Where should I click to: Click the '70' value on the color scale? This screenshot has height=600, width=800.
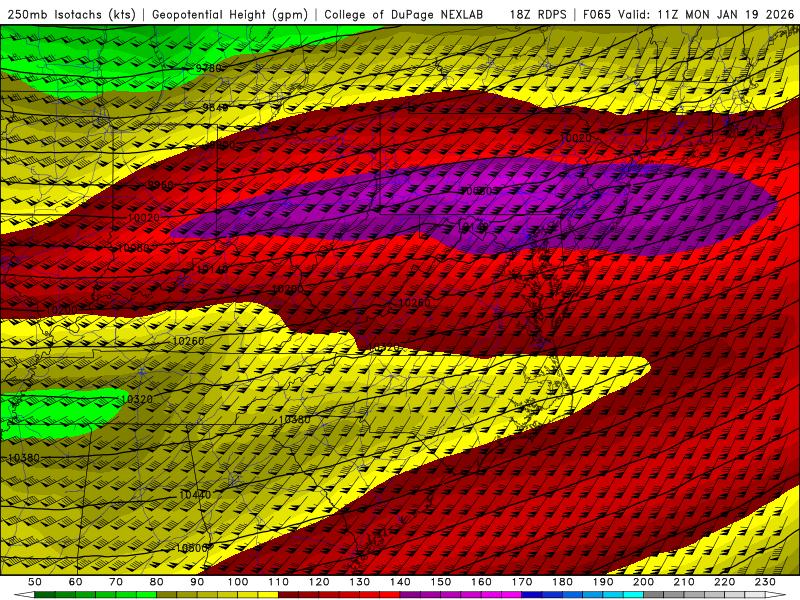(x=116, y=582)
